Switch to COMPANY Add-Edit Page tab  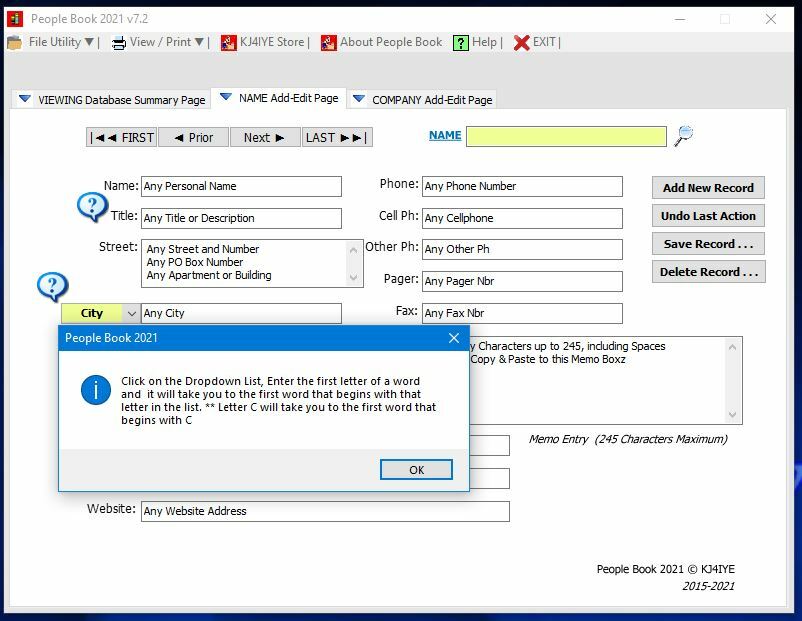(422, 100)
